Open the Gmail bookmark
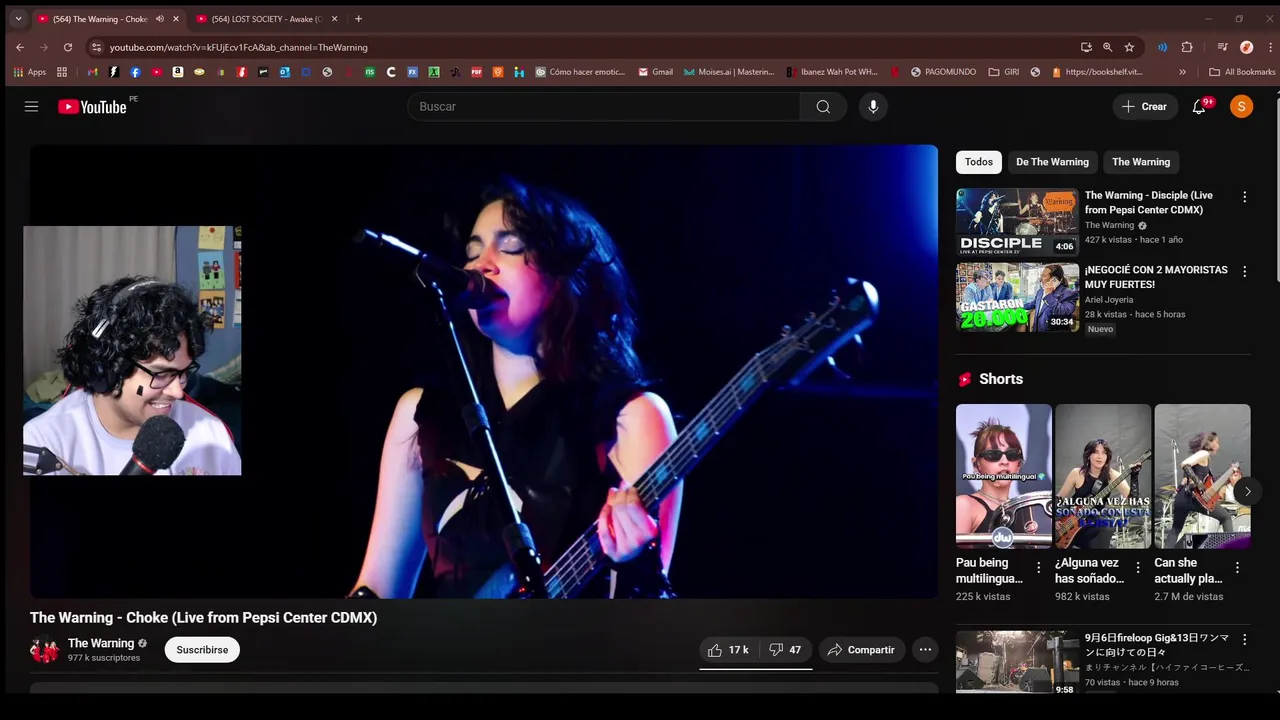The height and width of the screenshot is (720, 1280). point(655,72)
